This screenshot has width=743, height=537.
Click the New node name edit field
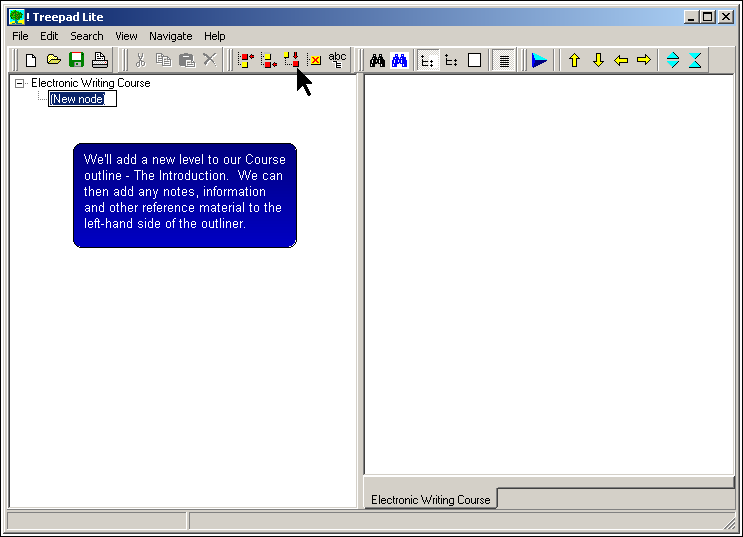(82, 99)
